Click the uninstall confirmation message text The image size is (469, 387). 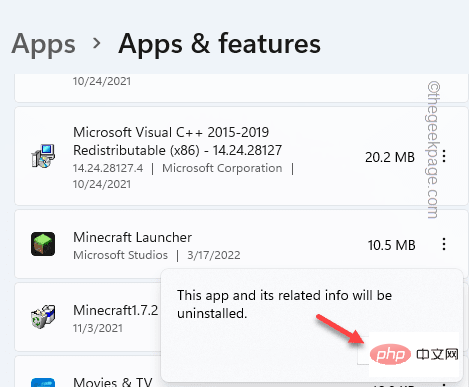[284, 304]
